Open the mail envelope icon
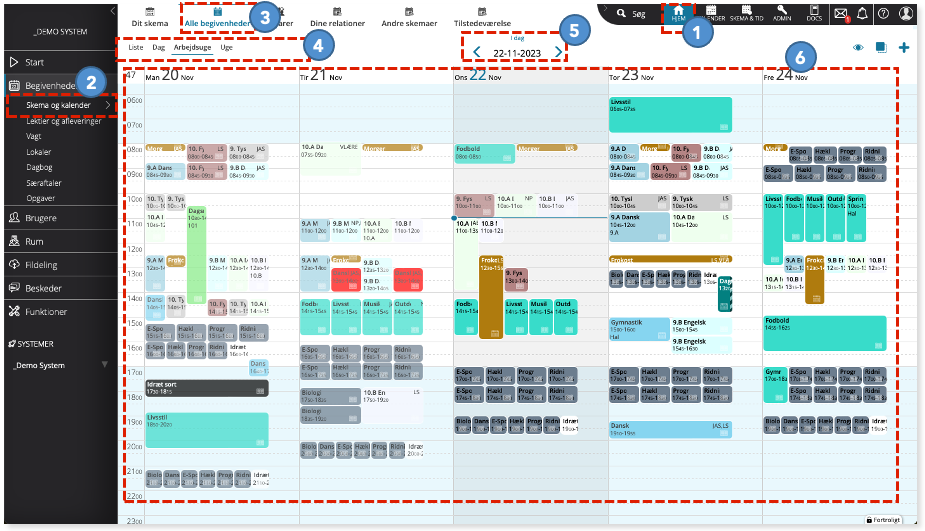 (x=841, y=14)
